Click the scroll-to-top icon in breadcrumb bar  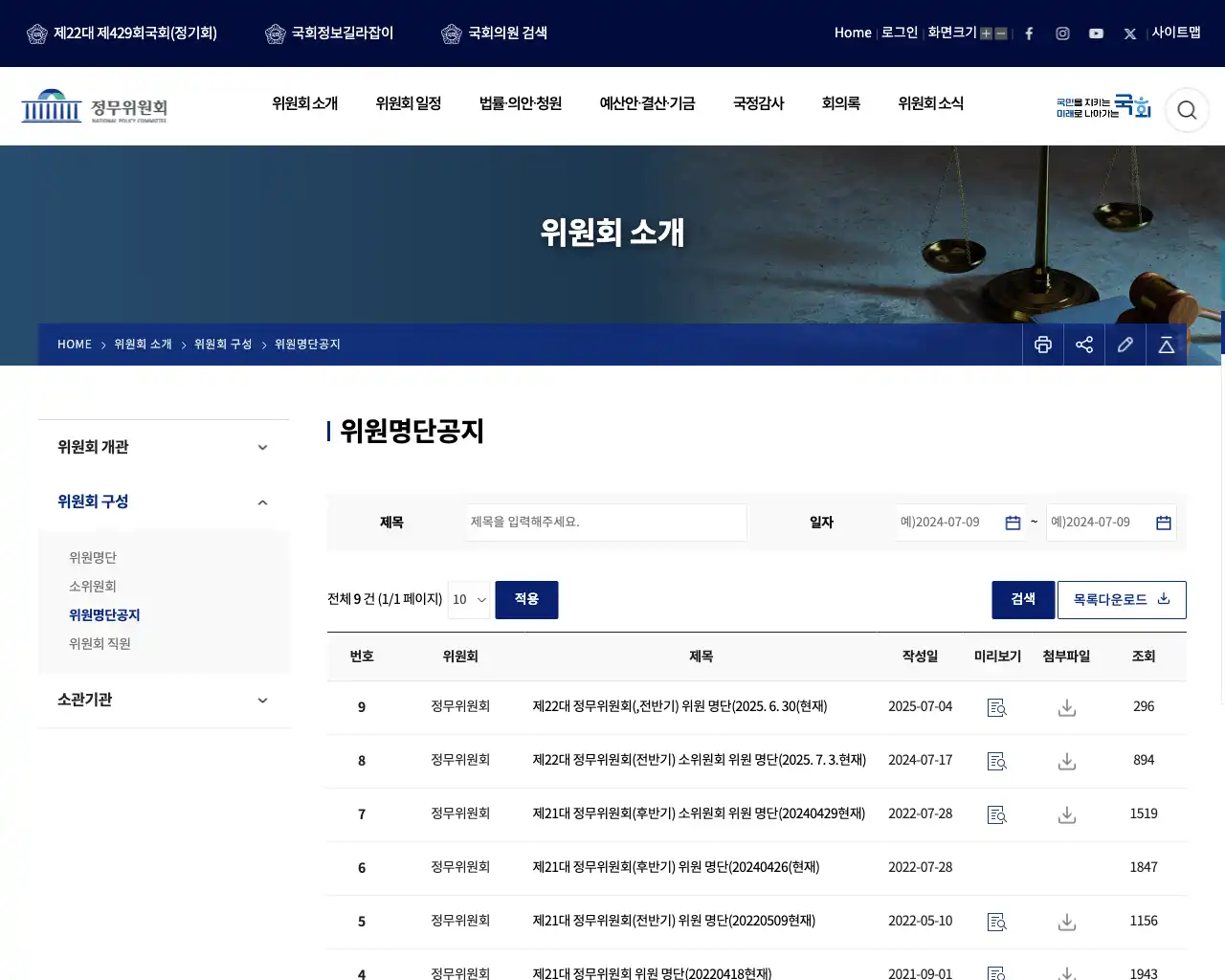[x=1167, y=345]
